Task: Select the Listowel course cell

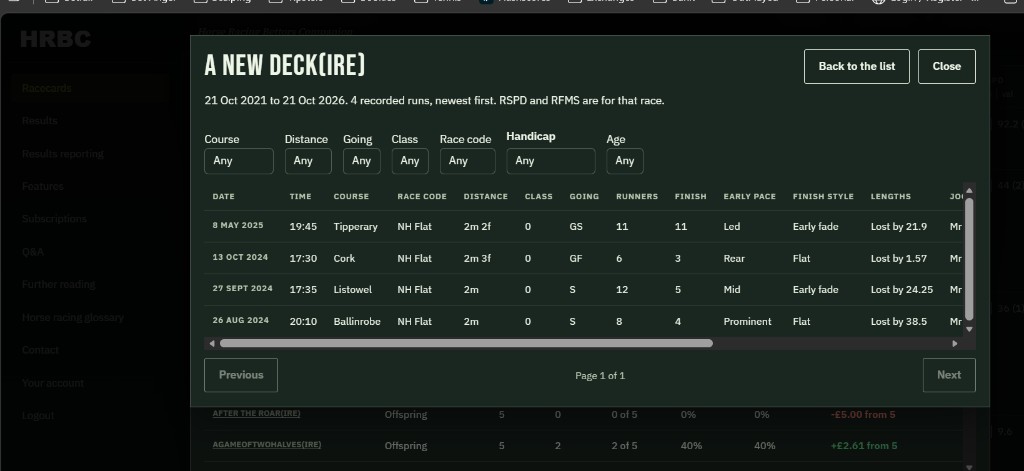Action: [353, 289]
